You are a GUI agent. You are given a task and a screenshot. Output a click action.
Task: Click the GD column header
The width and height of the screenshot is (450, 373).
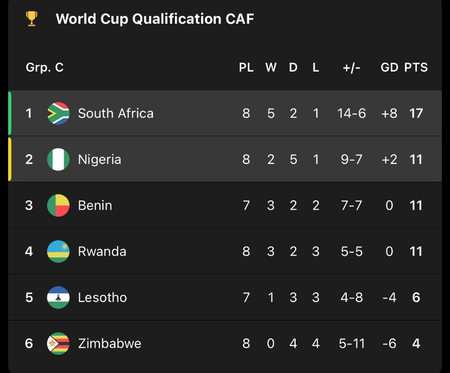(389, 68)
